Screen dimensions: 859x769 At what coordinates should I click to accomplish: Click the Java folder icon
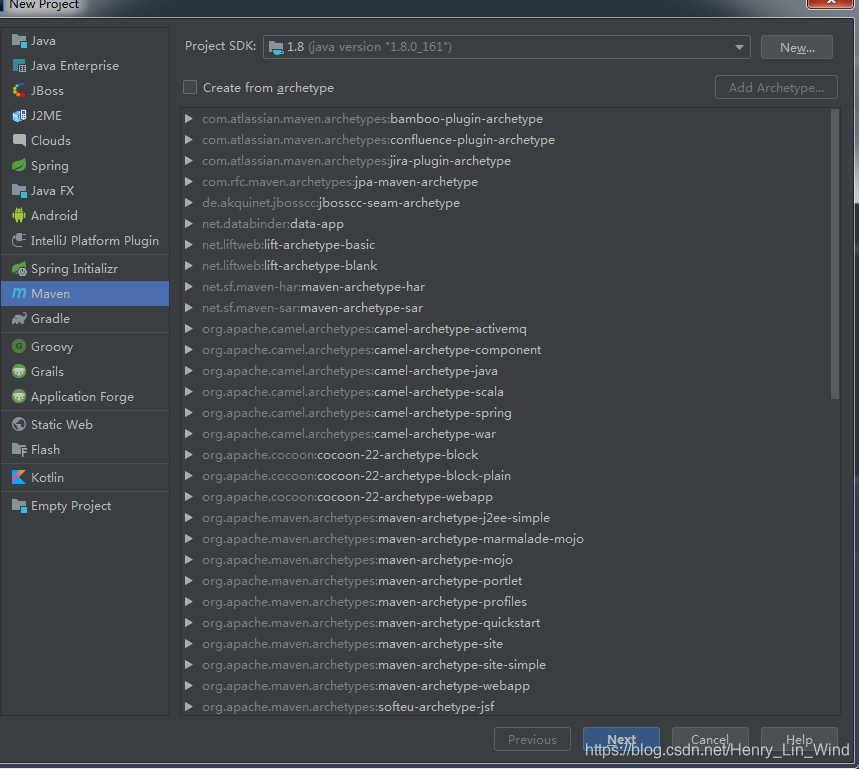(19, 41)
